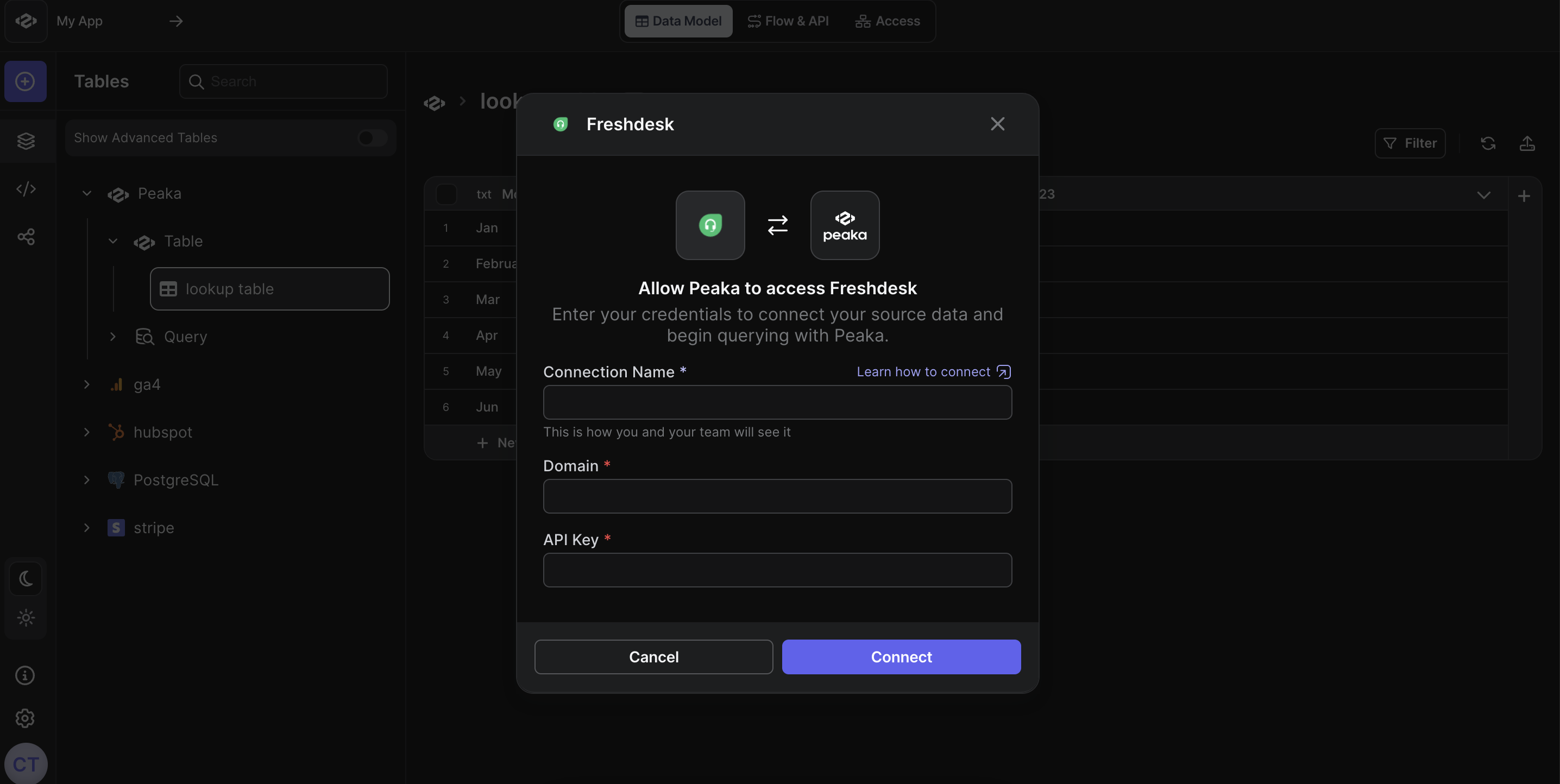1560x784 pixels.
Task: Select the ga4 entry in tree
Action: coord(147,384)
